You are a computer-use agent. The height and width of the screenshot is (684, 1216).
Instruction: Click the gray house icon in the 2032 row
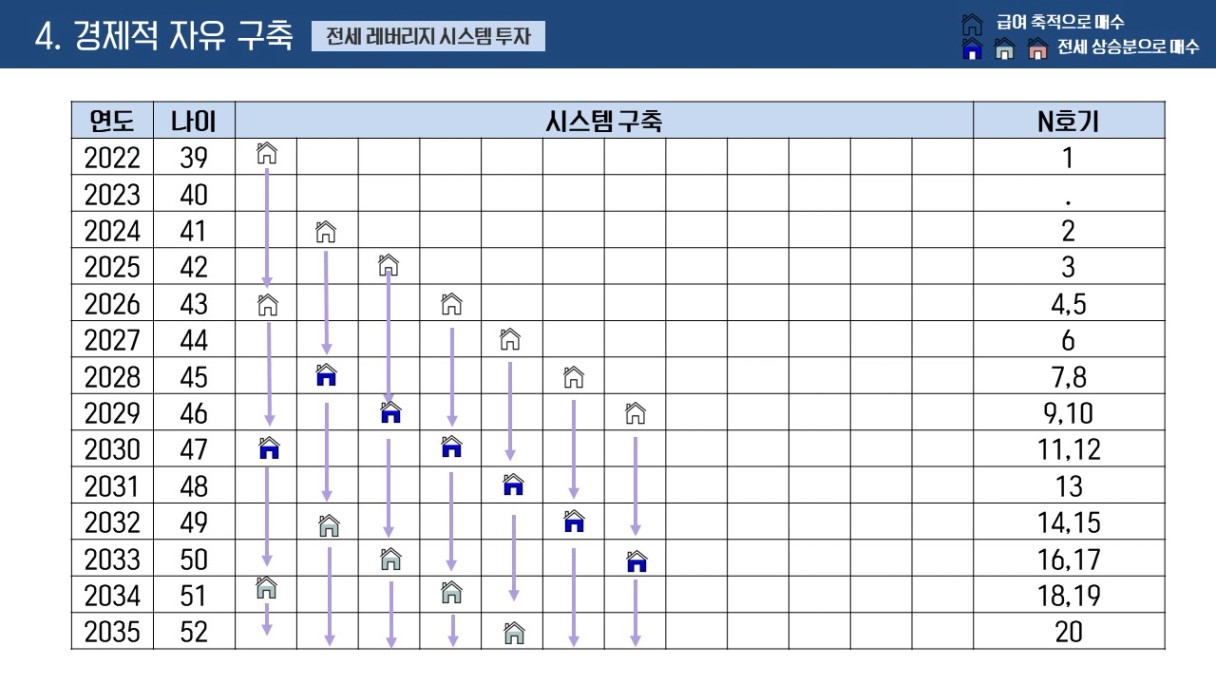click(x=329, y=524)
